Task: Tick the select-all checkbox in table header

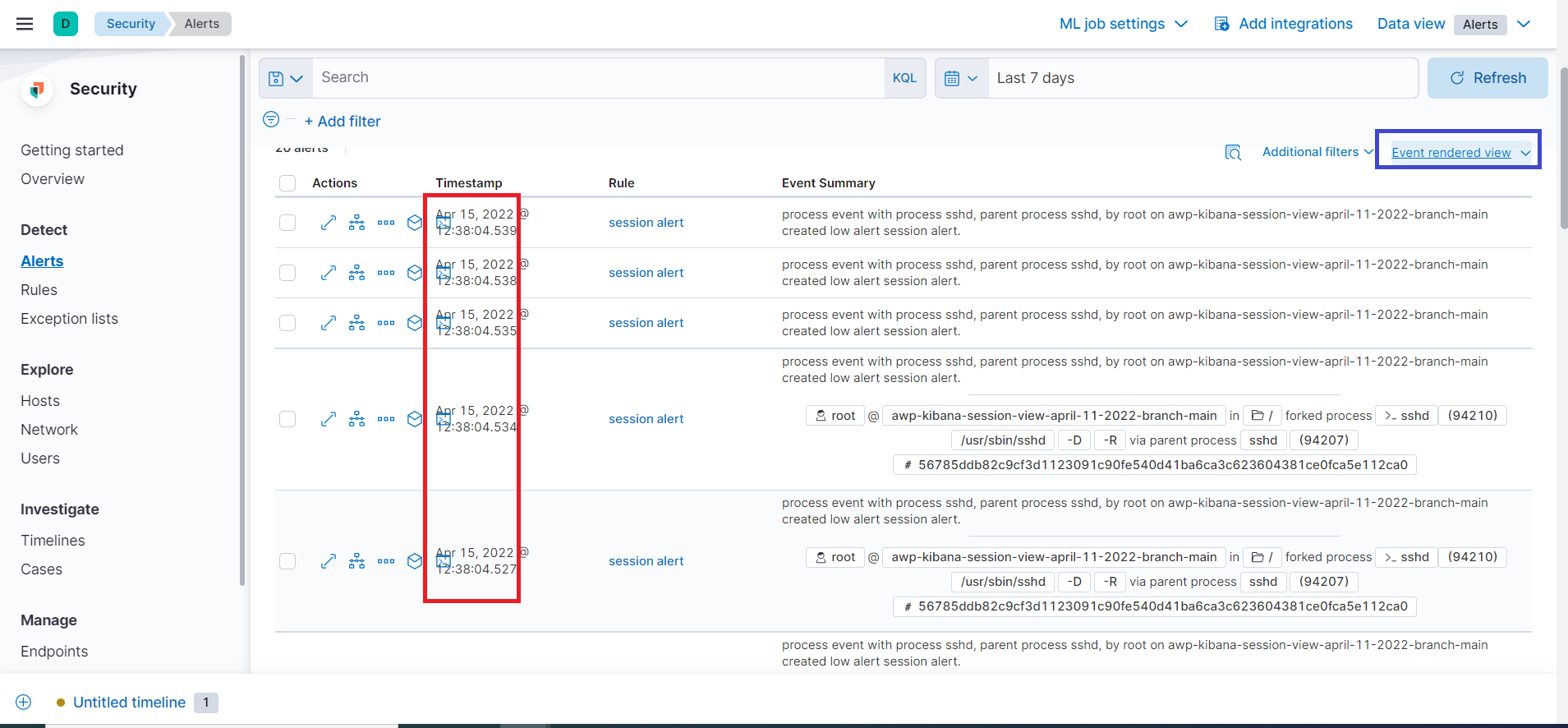Action: pyautogui.click(x=287, y=183)
